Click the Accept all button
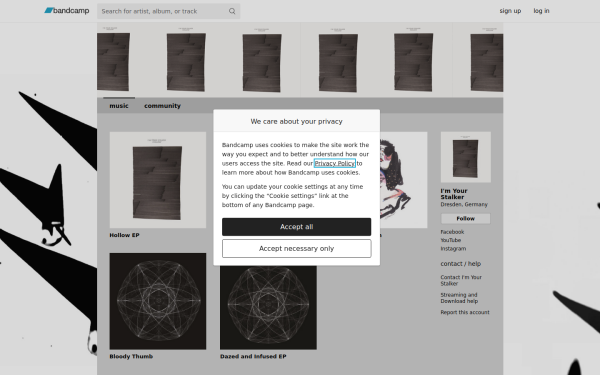Viewport: 600px width, 375px height. tap(297, 227)
